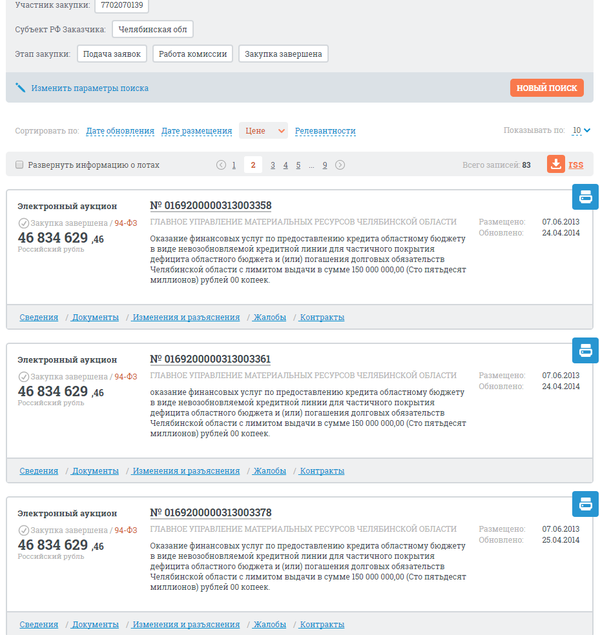Sort results by Дате обновления
Viewport: 600px width, 635px height.
[120, 131]
